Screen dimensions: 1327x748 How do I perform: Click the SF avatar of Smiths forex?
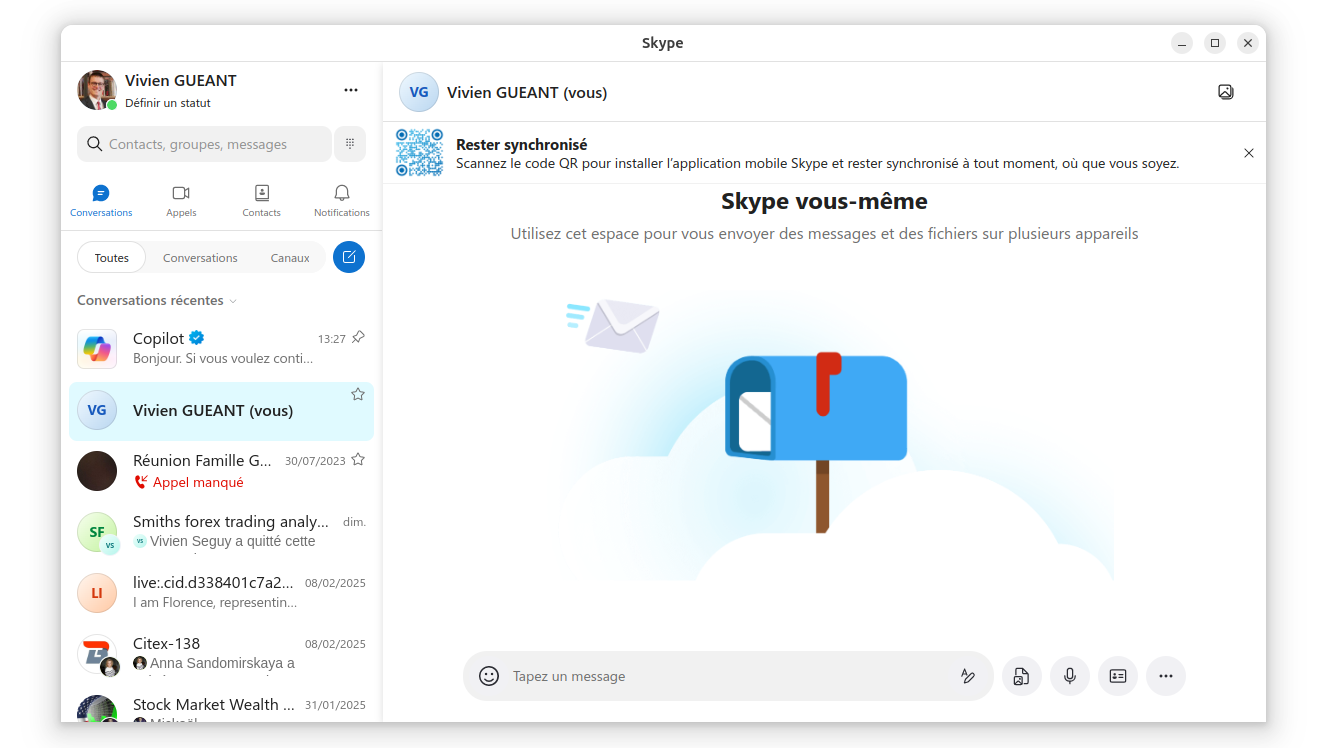click(97, 532)
